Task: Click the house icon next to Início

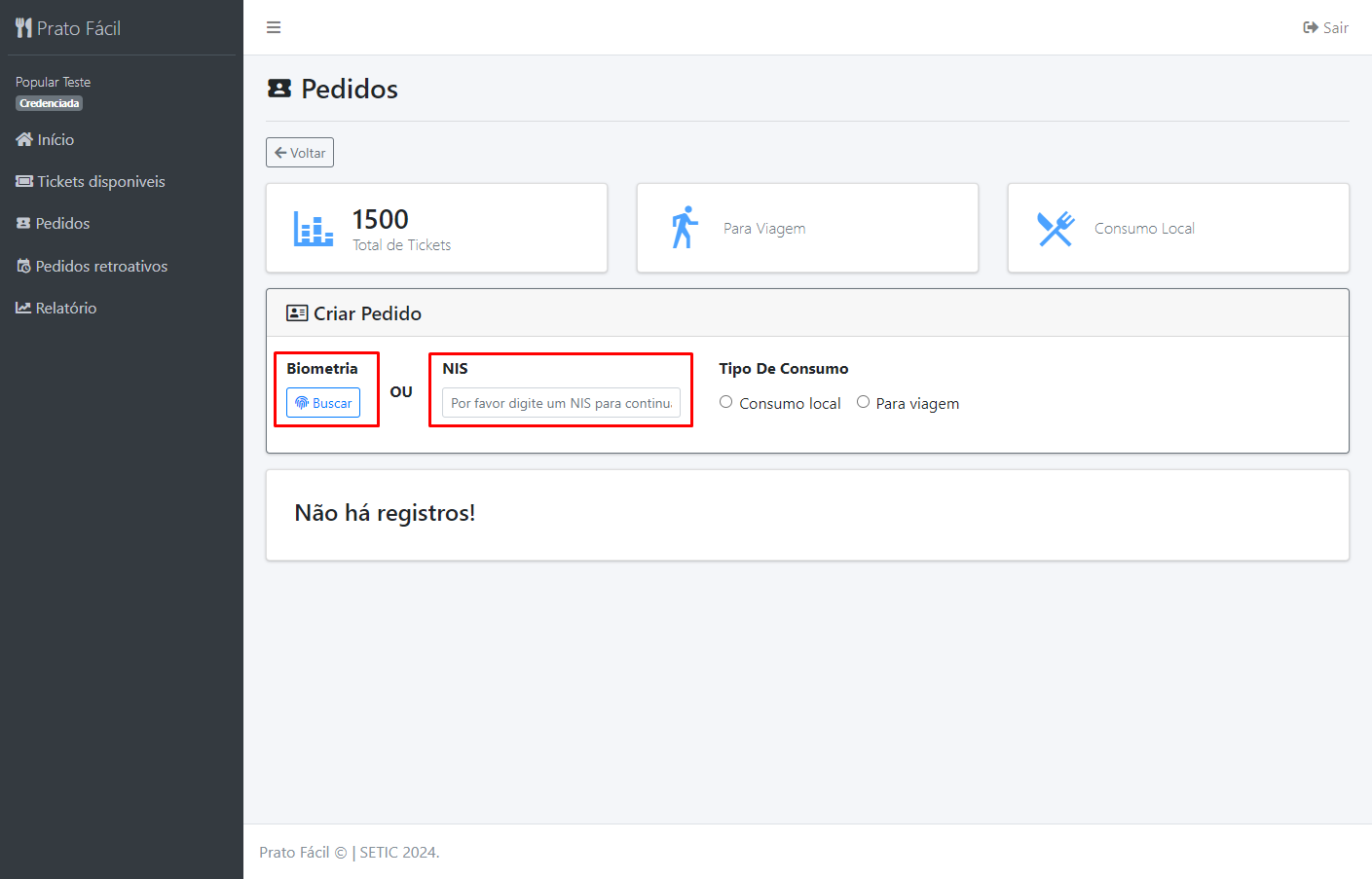Action: (24, 139)
